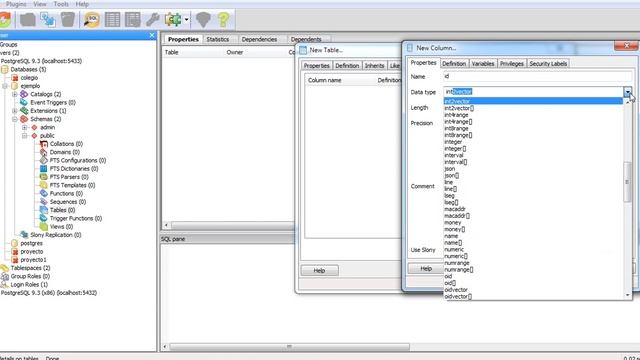Open the Tools menu

coord(61,4)
